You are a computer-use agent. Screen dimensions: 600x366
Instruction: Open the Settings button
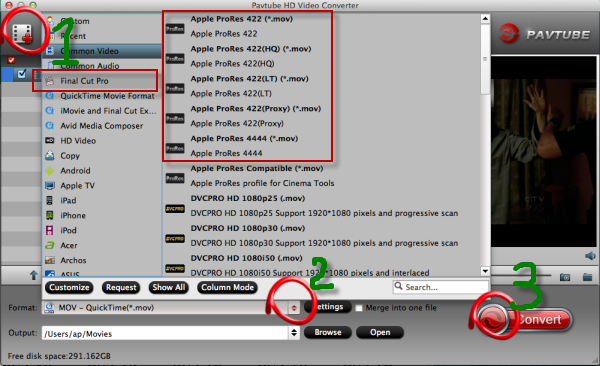click(x=328, y=307)
